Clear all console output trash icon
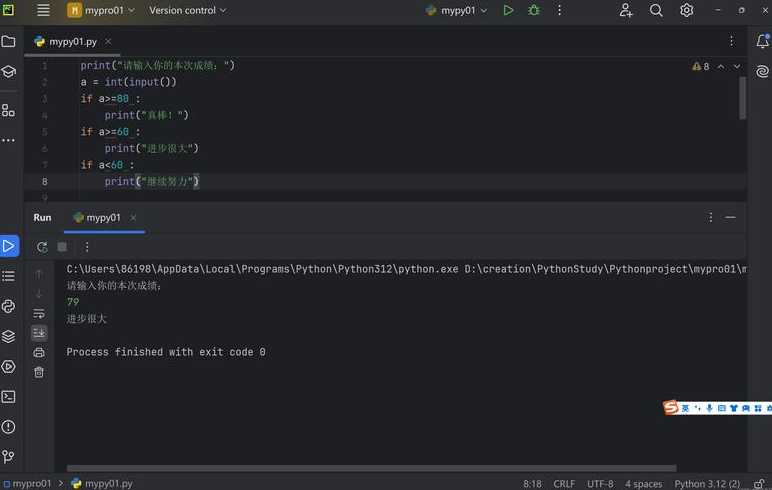Viewport: 772px width, 490px height. [x=39, y=372]
